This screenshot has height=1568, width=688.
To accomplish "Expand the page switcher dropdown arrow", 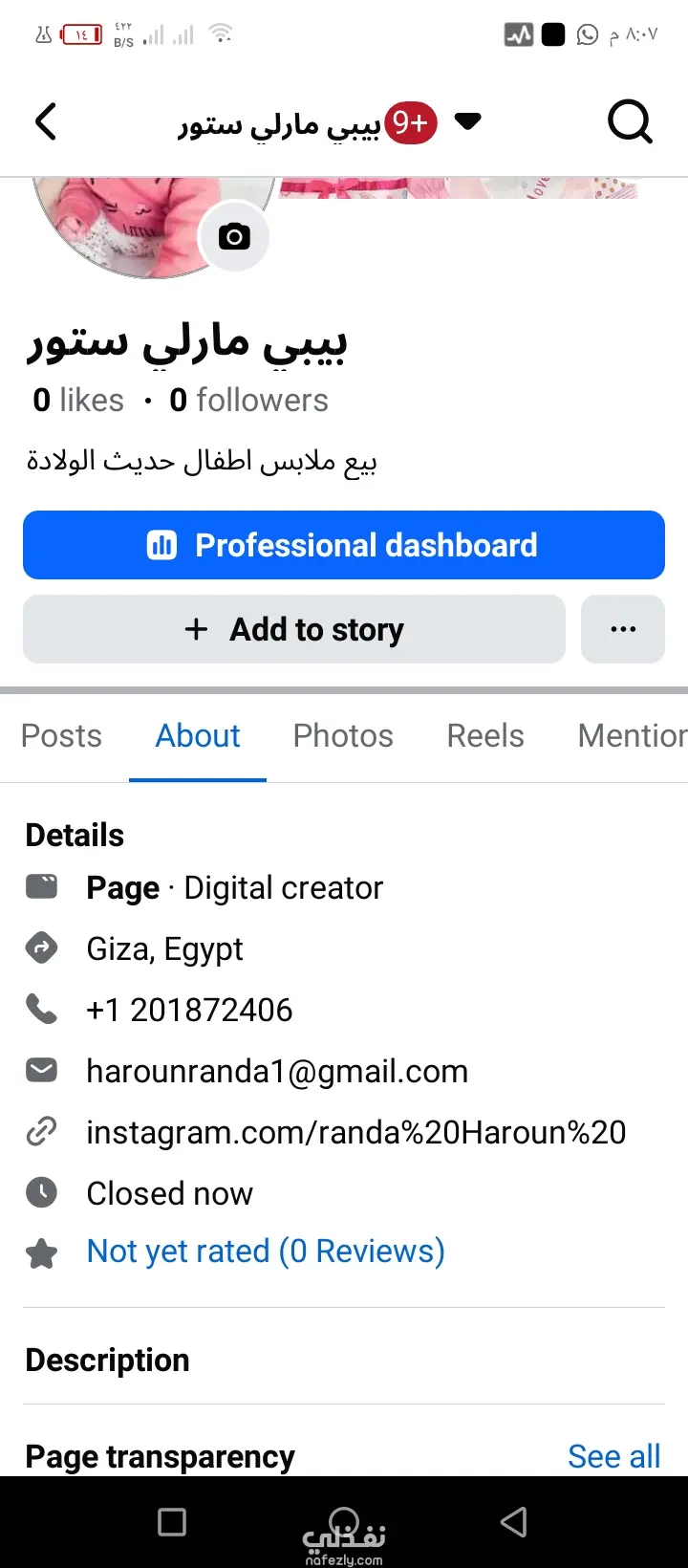I will click(467, 121).
